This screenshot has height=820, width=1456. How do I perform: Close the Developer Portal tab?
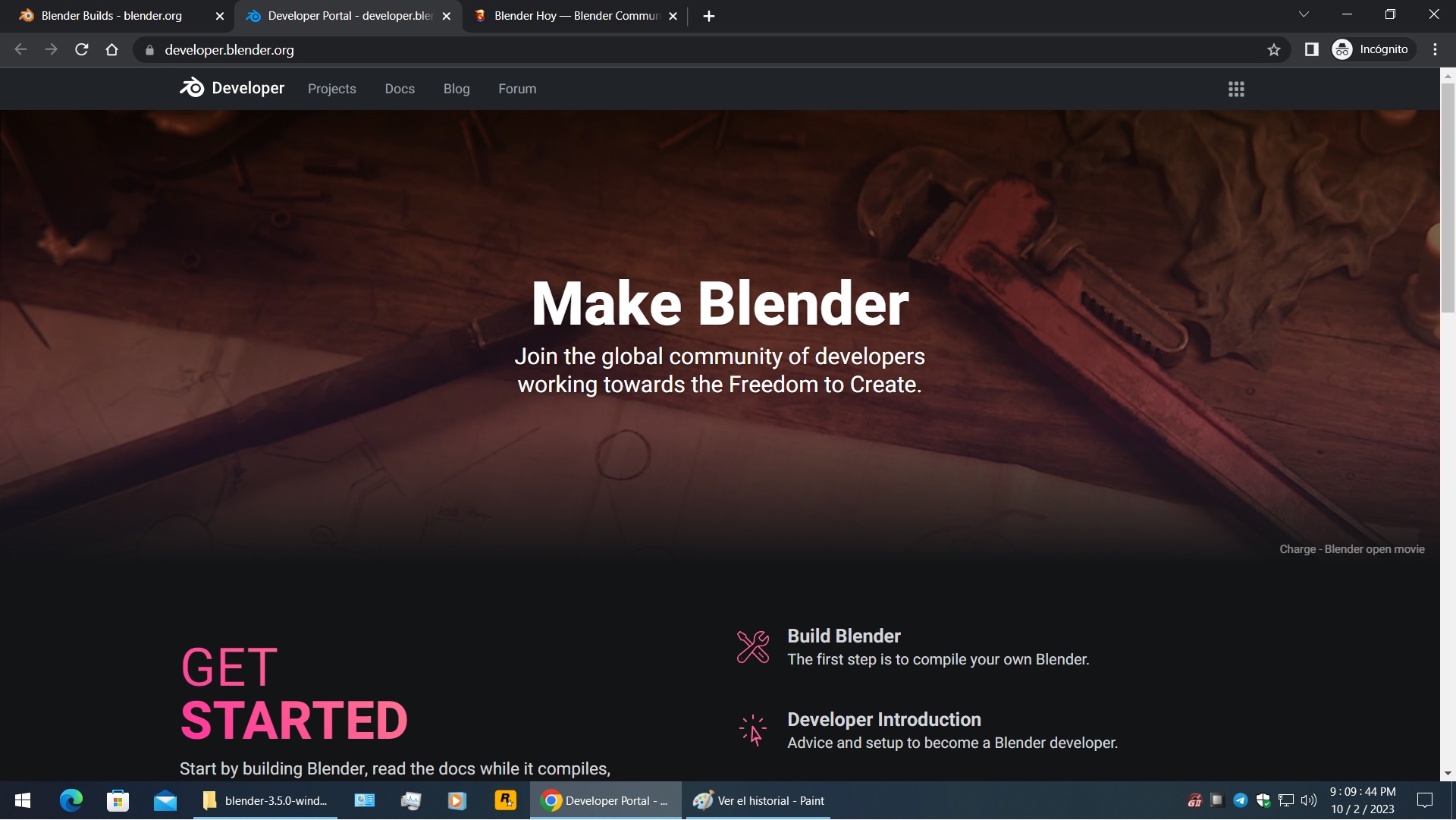447,16
